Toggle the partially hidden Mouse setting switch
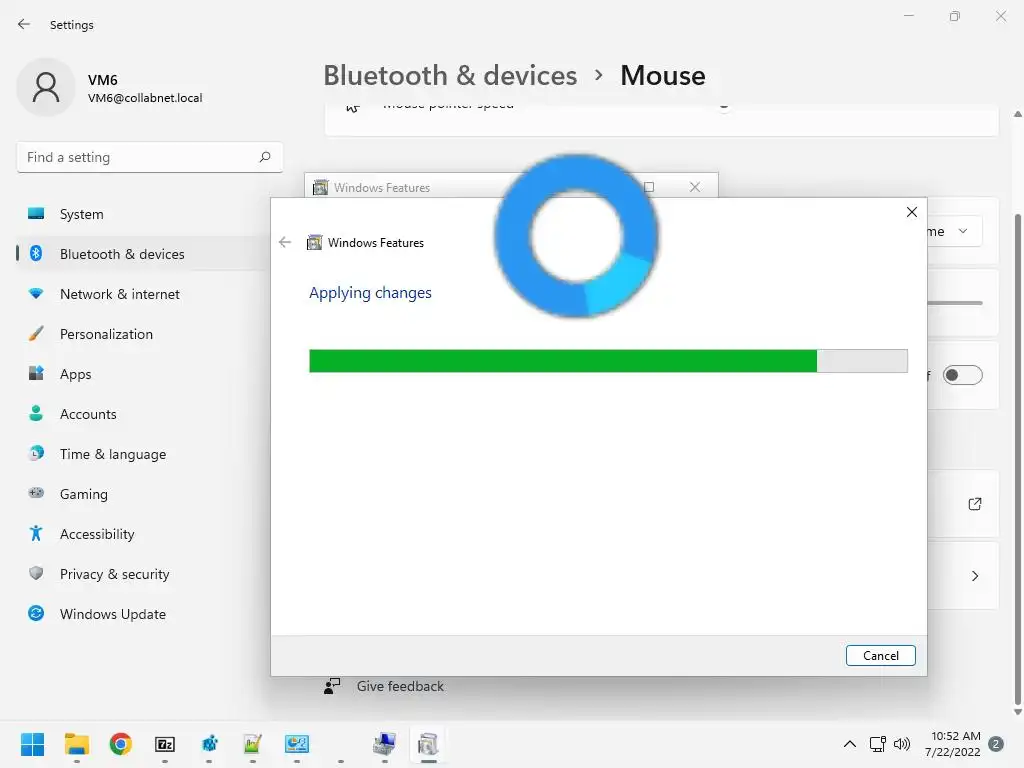The height and width of the screenshot is (768, 1024). (x=963, y=375)
